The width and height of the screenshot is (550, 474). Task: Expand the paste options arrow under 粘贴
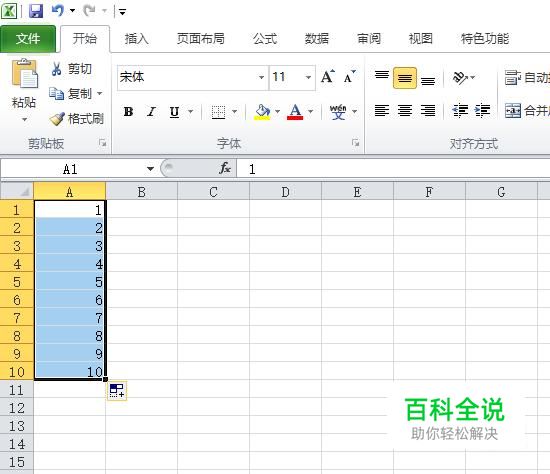(24, 120)
